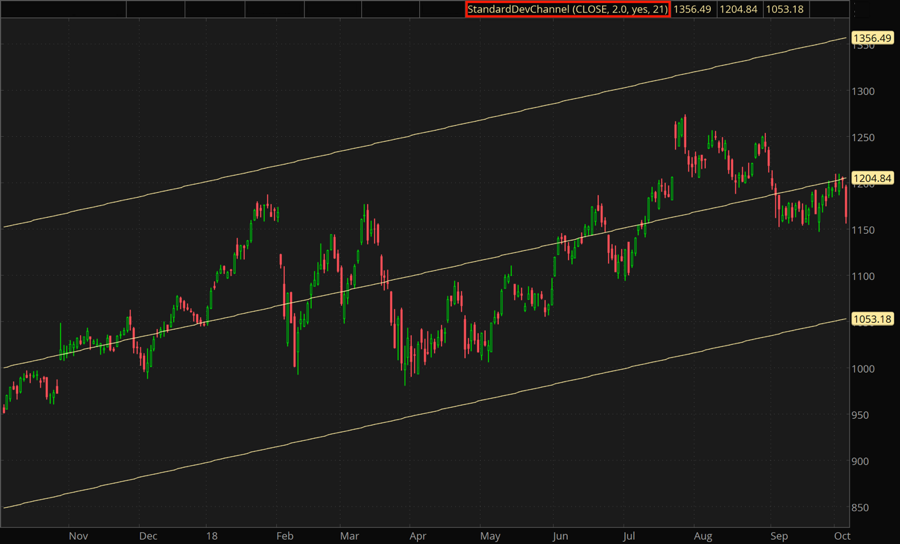Click the 18 year label on the time axis

tap(212, 535)
